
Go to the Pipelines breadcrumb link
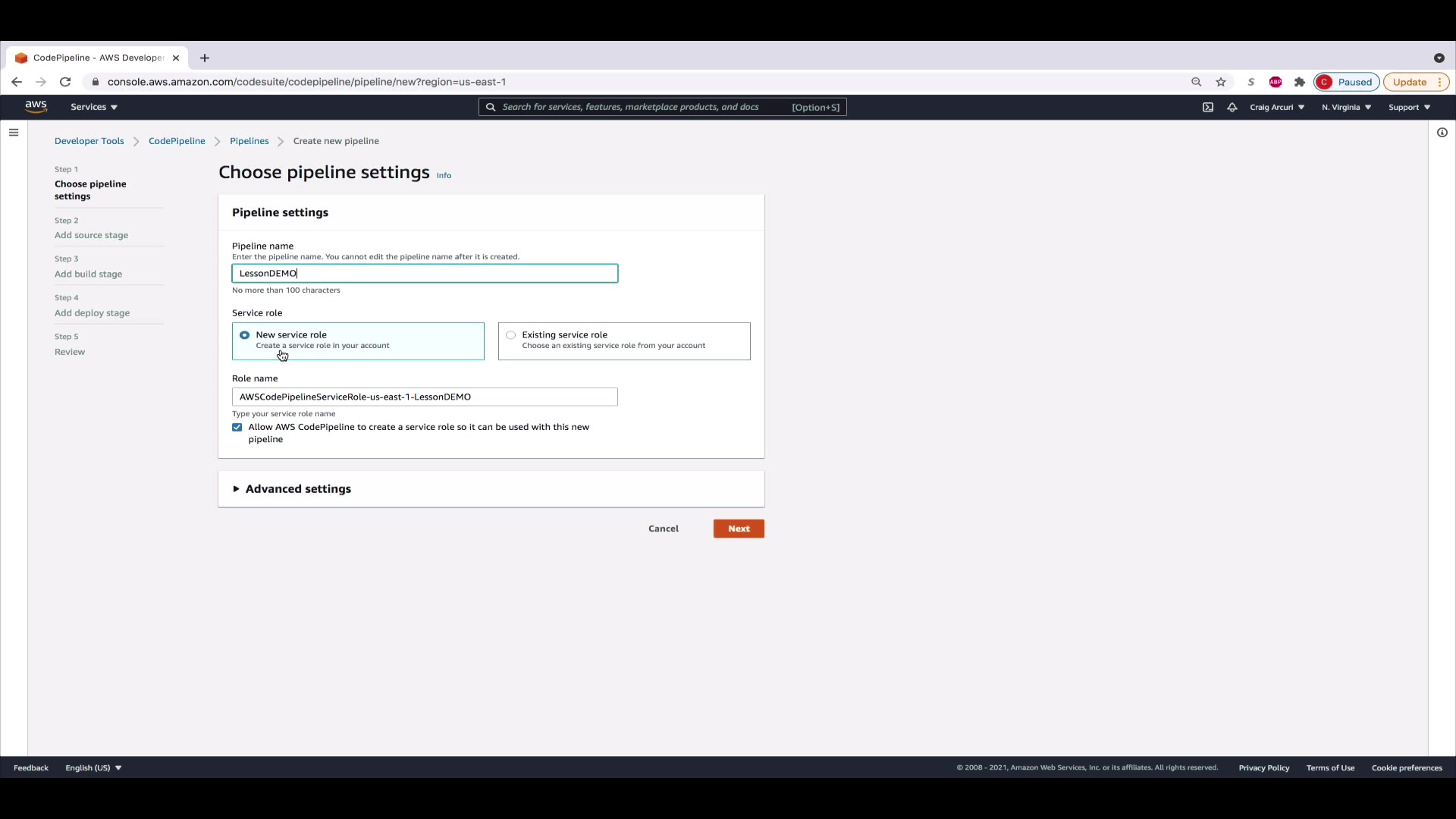(249, 141)
